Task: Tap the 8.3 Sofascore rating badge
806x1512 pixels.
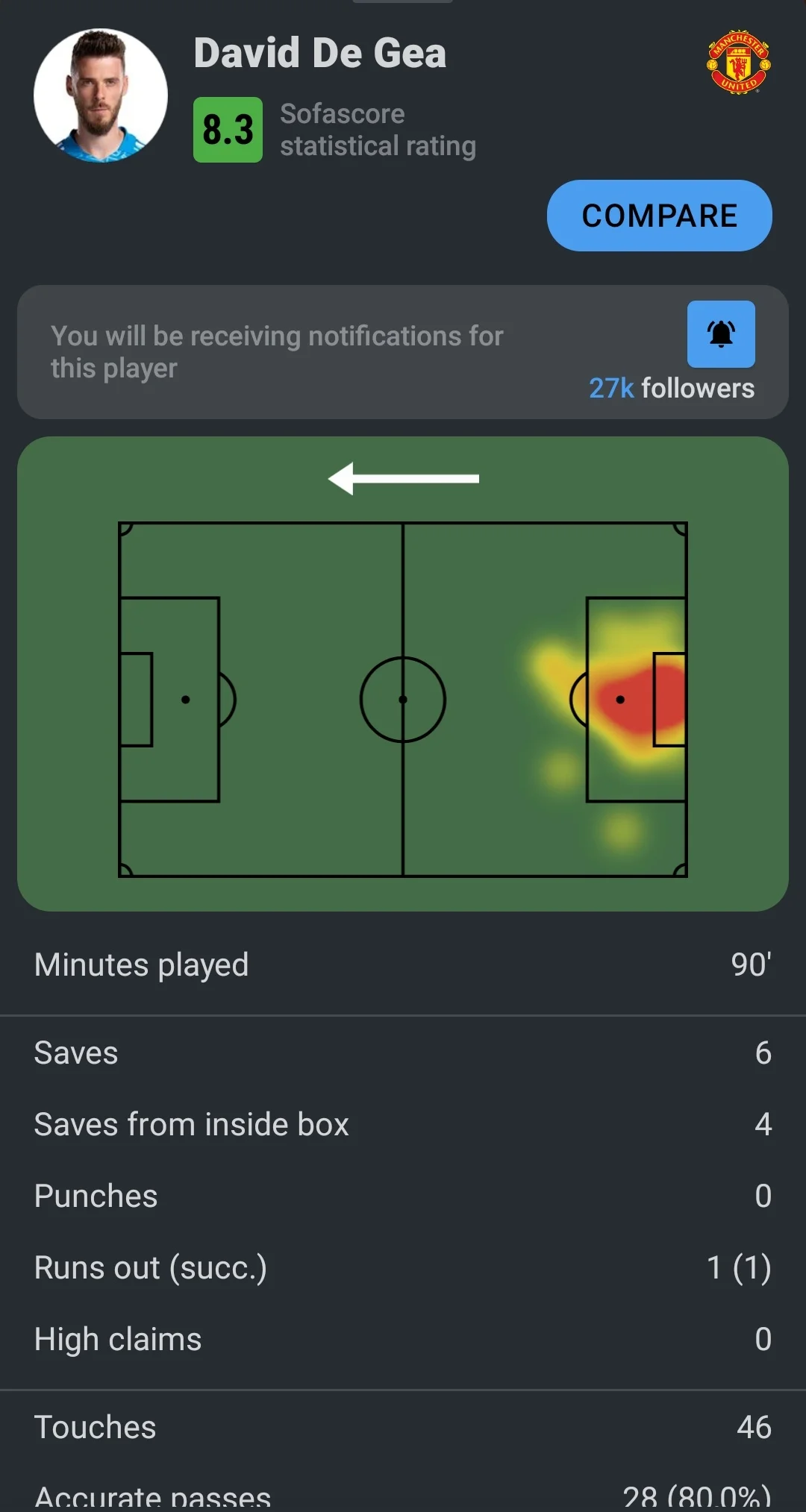Action: (228, 130)
